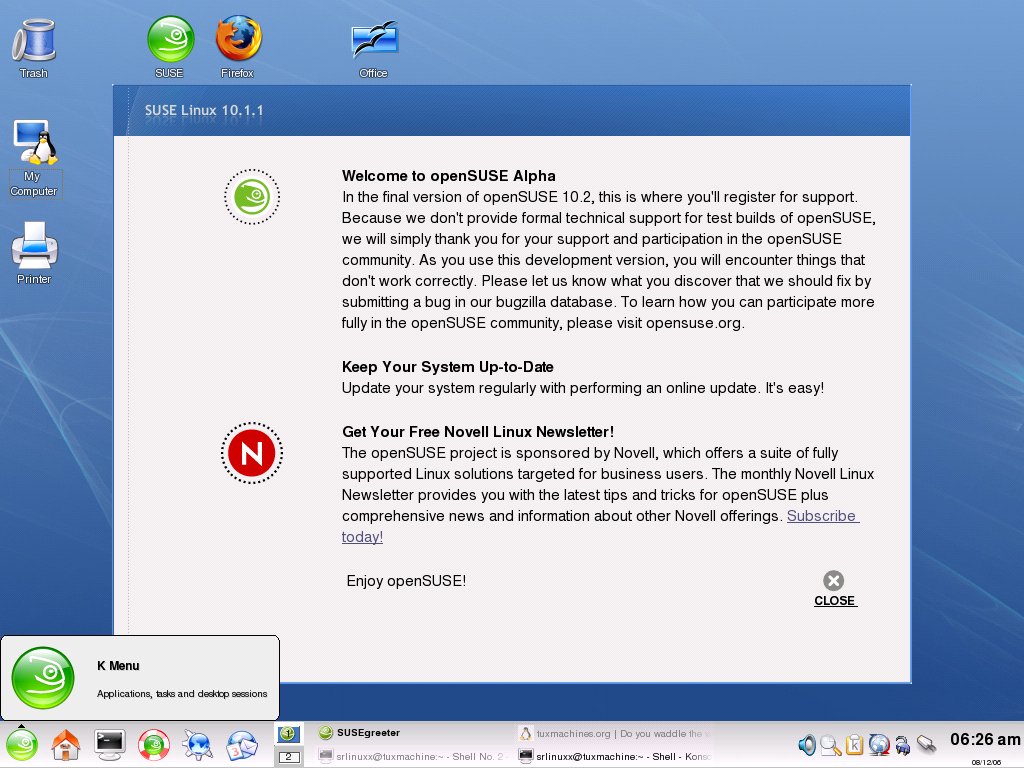Open the SUSE desktop icon
Image resolution: width=1024 pixels, height=768 pixels.
point(170,47)
